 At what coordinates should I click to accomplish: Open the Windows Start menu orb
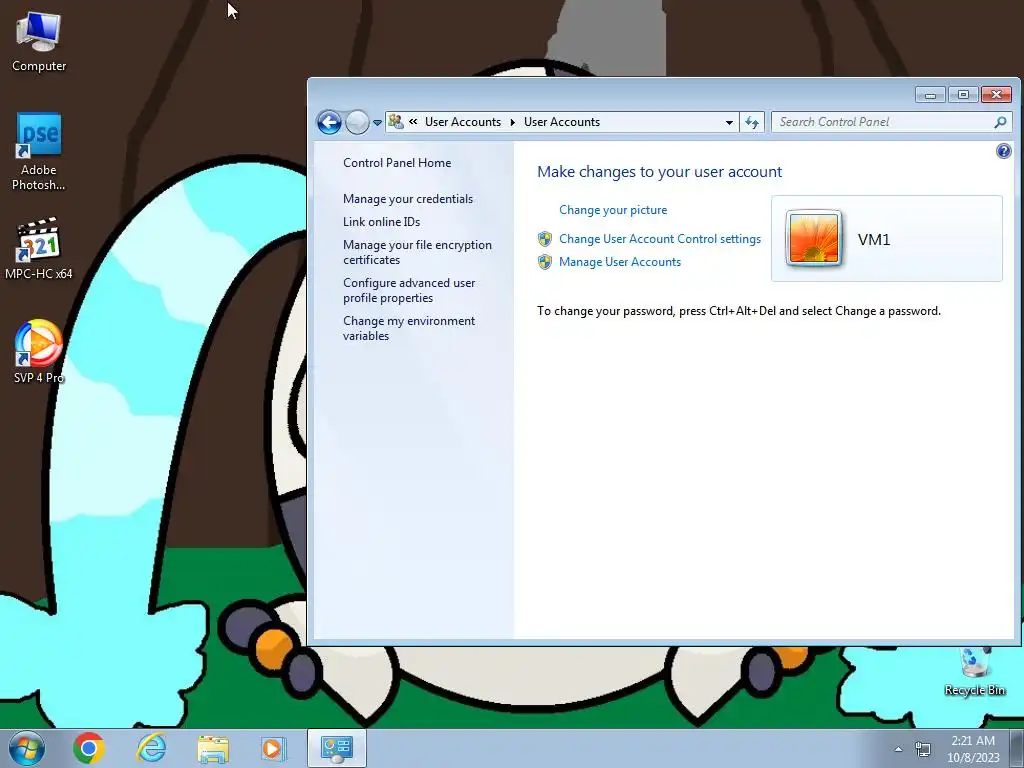27,748
